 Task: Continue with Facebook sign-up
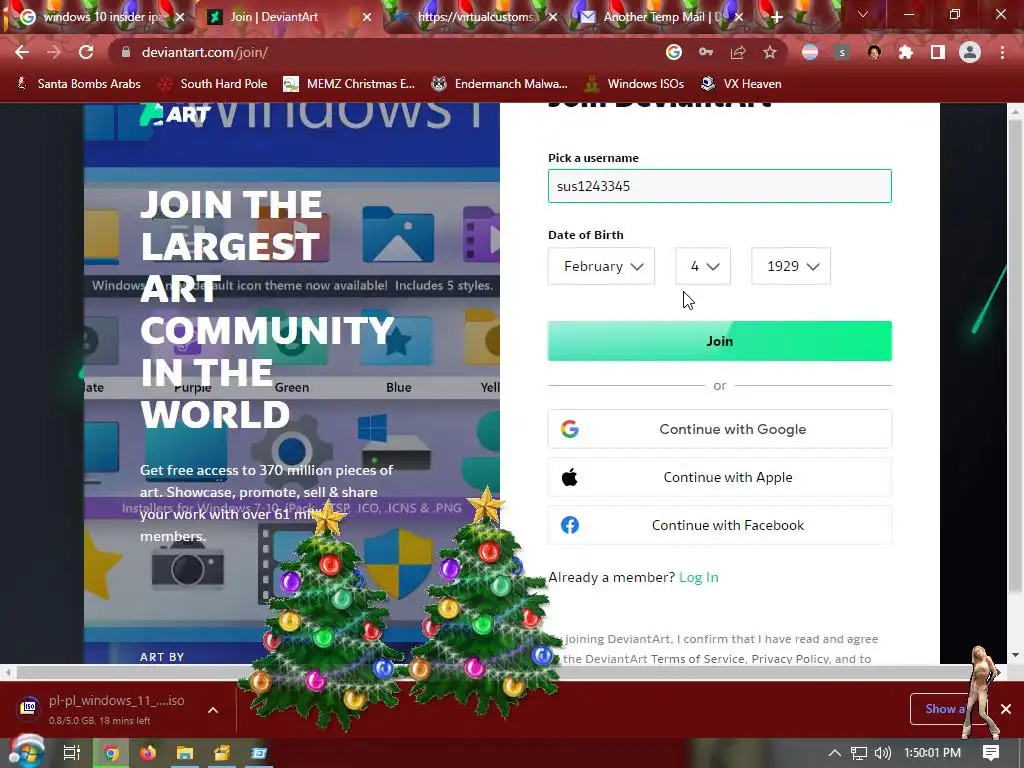[x=720, y=525]
